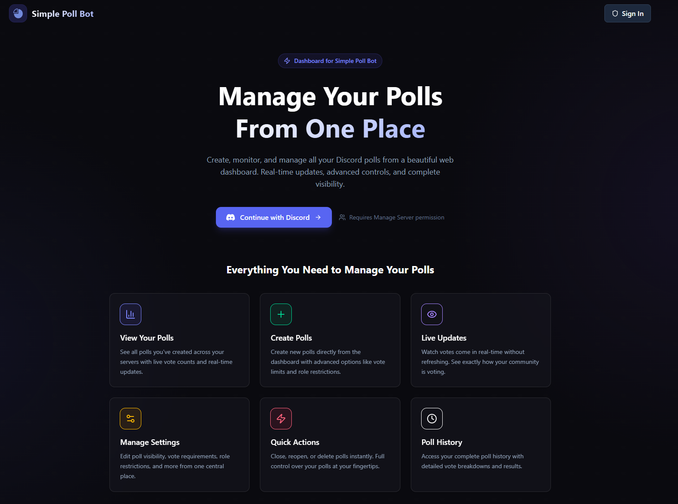The width and height of the screenshot is (678, 504).
Task: Click the lightning bolt icon on Quick Actions
Action: pos(281,419)
